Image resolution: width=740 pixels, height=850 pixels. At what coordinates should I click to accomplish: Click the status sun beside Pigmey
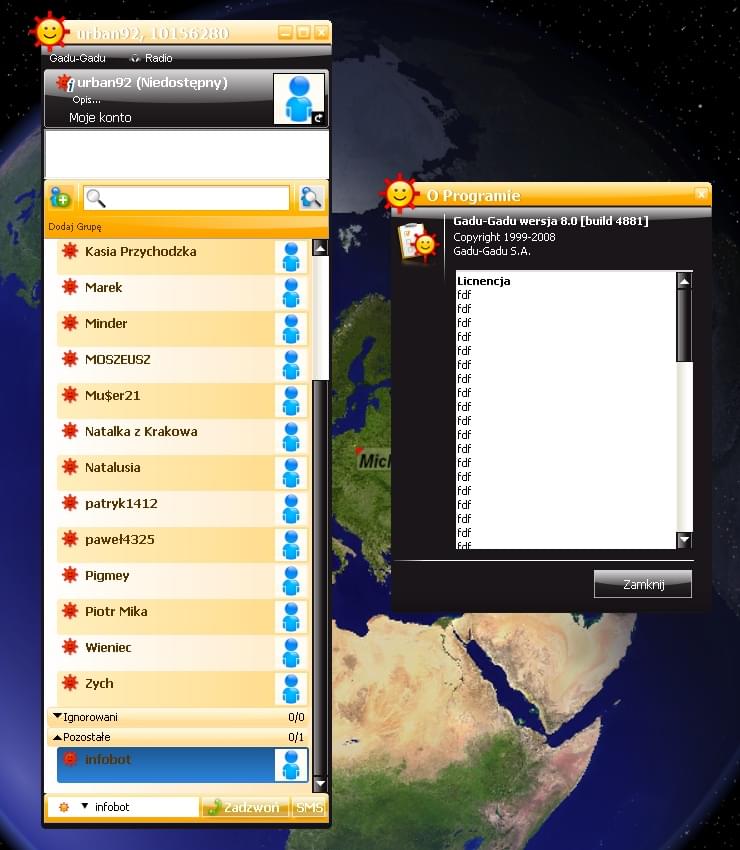[x=70, y=575]
